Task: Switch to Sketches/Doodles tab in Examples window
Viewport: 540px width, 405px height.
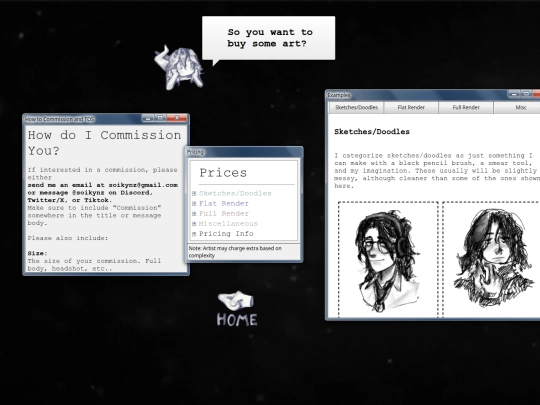Action: coord(356,107)
